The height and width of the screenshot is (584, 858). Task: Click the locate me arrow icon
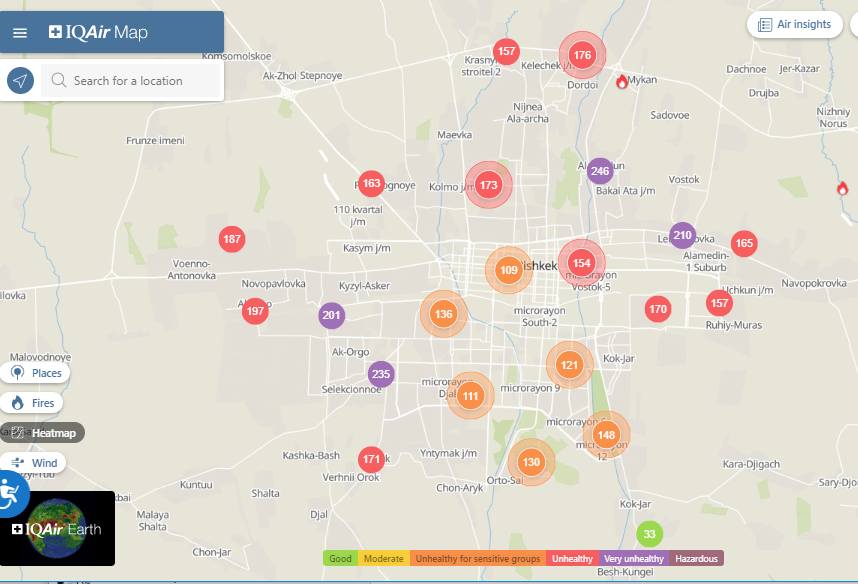(20, 81)
